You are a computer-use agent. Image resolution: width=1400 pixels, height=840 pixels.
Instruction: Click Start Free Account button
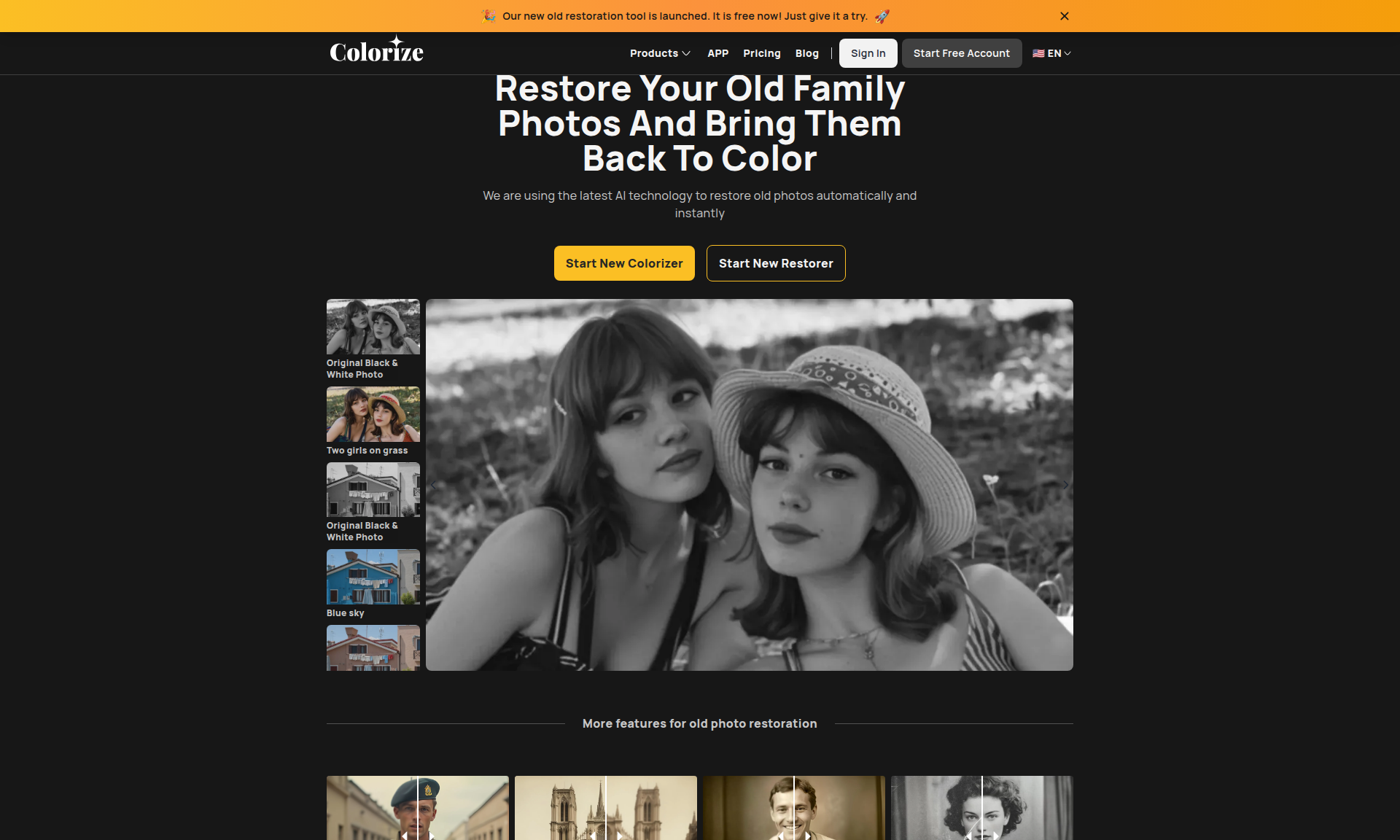[961, 53]
